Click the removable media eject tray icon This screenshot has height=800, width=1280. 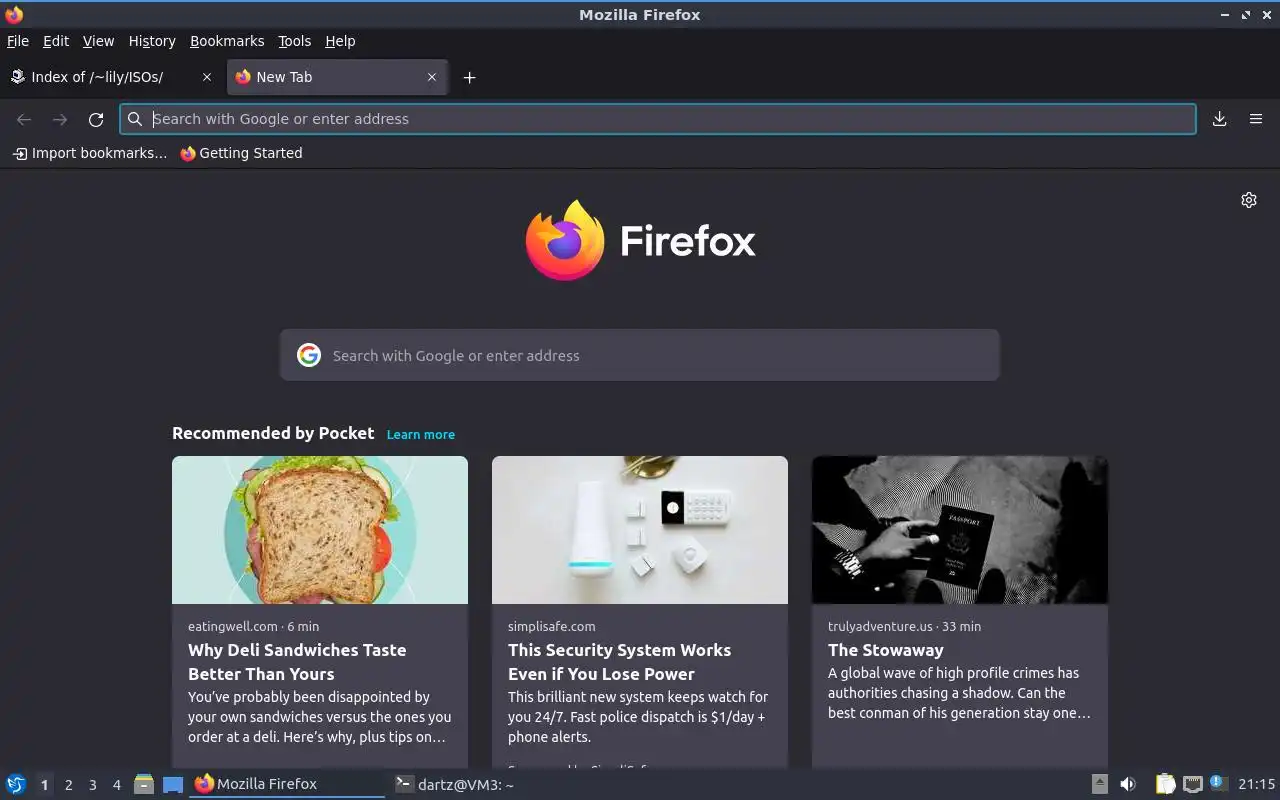click(1099, 784)
